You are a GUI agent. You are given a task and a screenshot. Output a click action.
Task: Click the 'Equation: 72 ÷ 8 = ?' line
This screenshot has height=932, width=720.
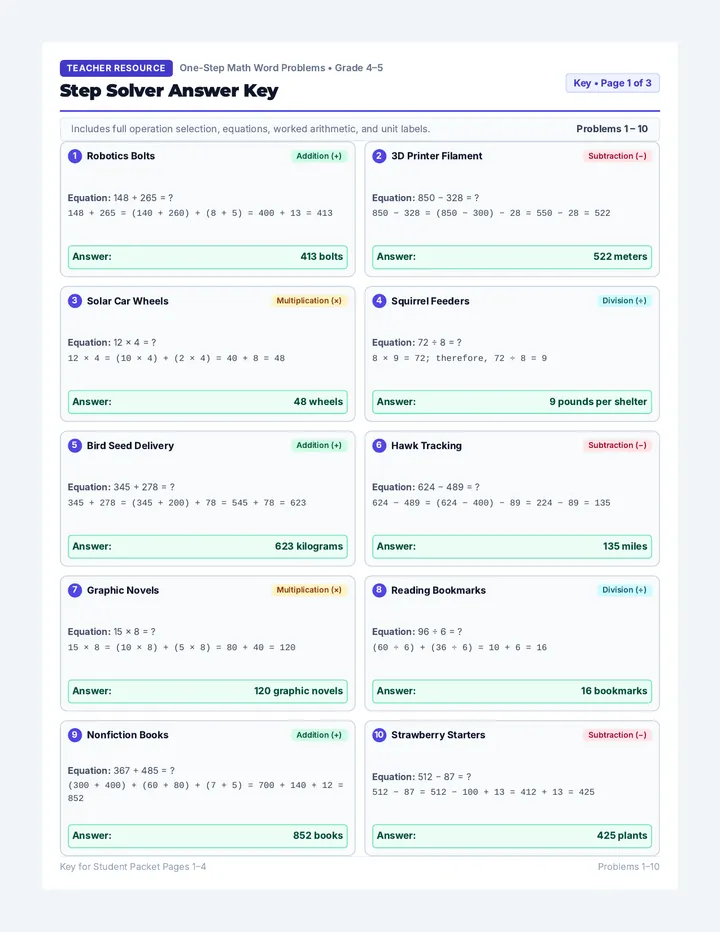[417, 342]
